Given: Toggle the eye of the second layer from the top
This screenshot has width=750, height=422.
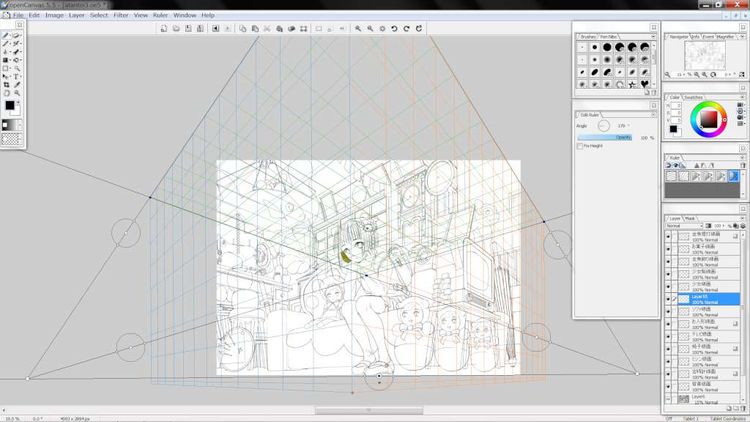Looking at the screenshot, I should [x=668, y=249].
